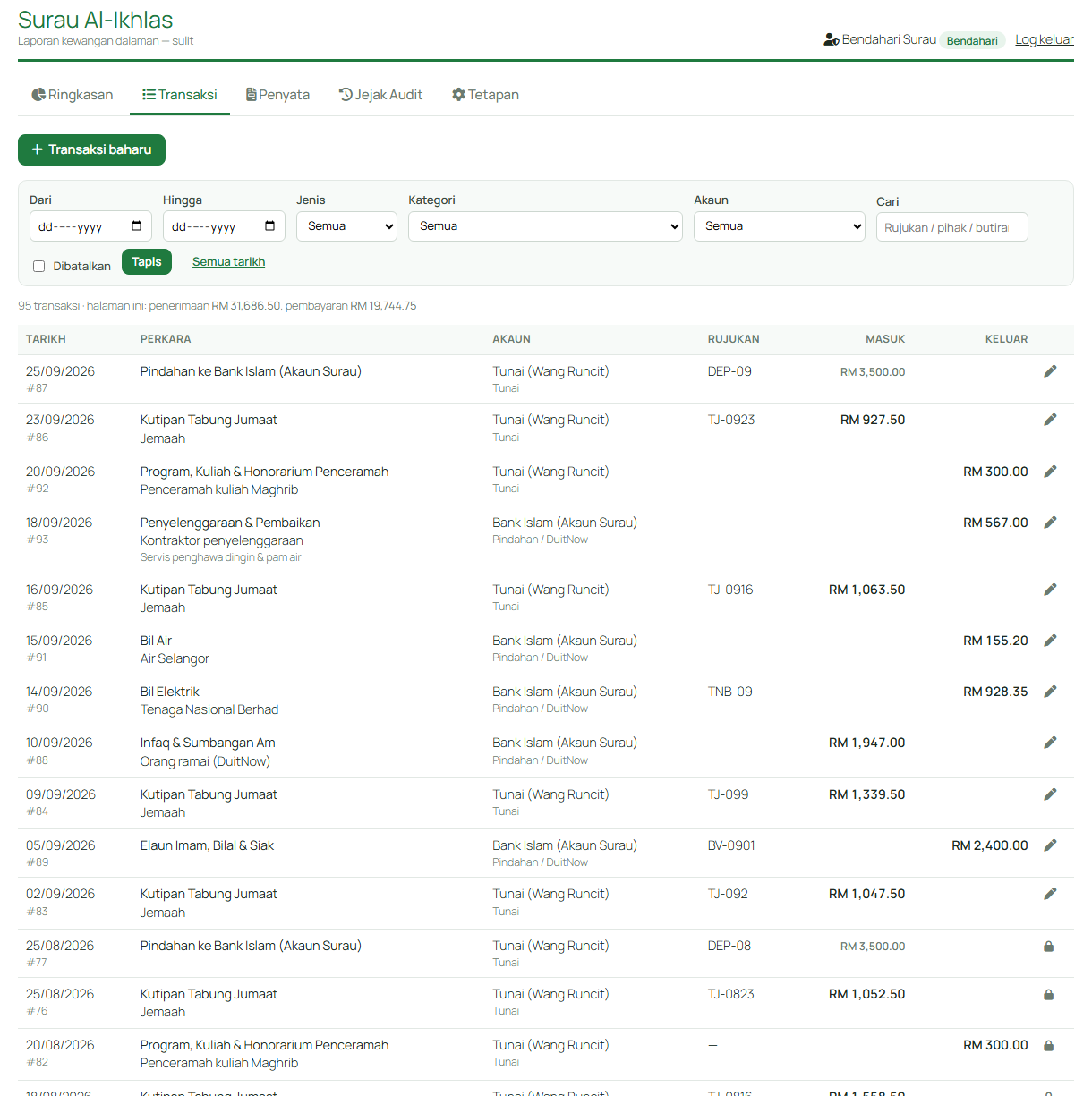Click the AKAUN column header
Screen dimensions: 1092x1096
pyautogui.click(x=511, y=339)
